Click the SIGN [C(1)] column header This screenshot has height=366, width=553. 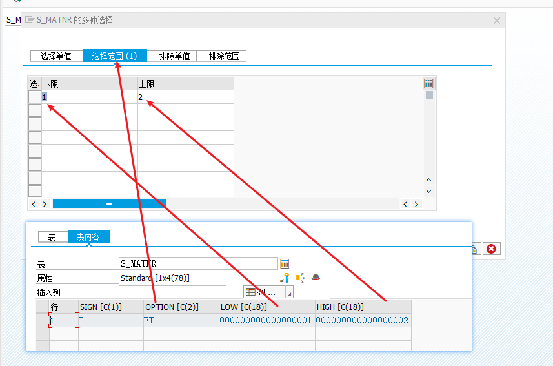(x=111, y=307)
